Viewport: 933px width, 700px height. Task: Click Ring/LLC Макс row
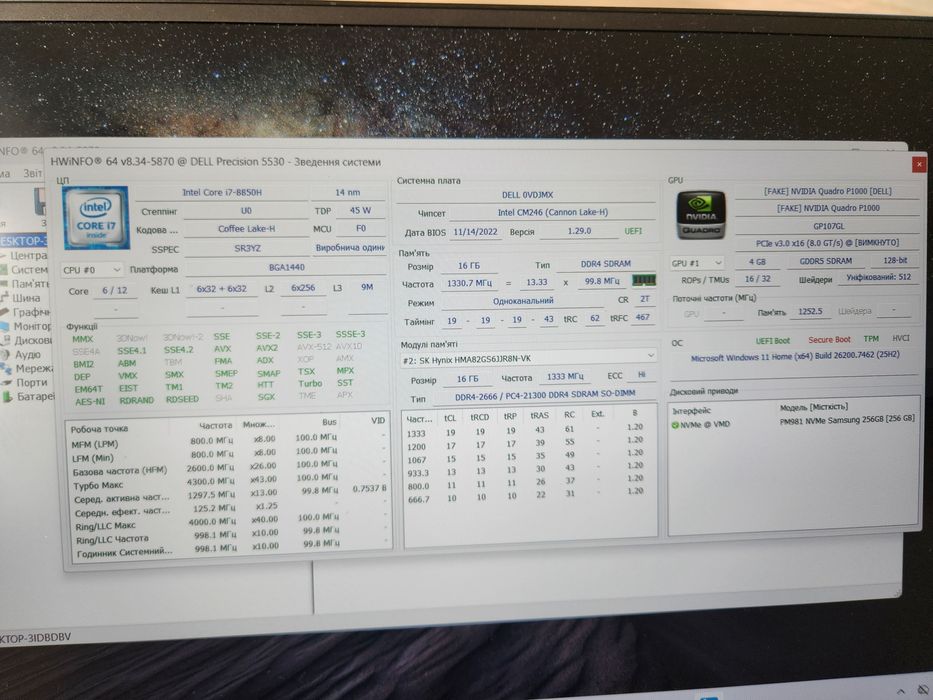tap(228, 523)
